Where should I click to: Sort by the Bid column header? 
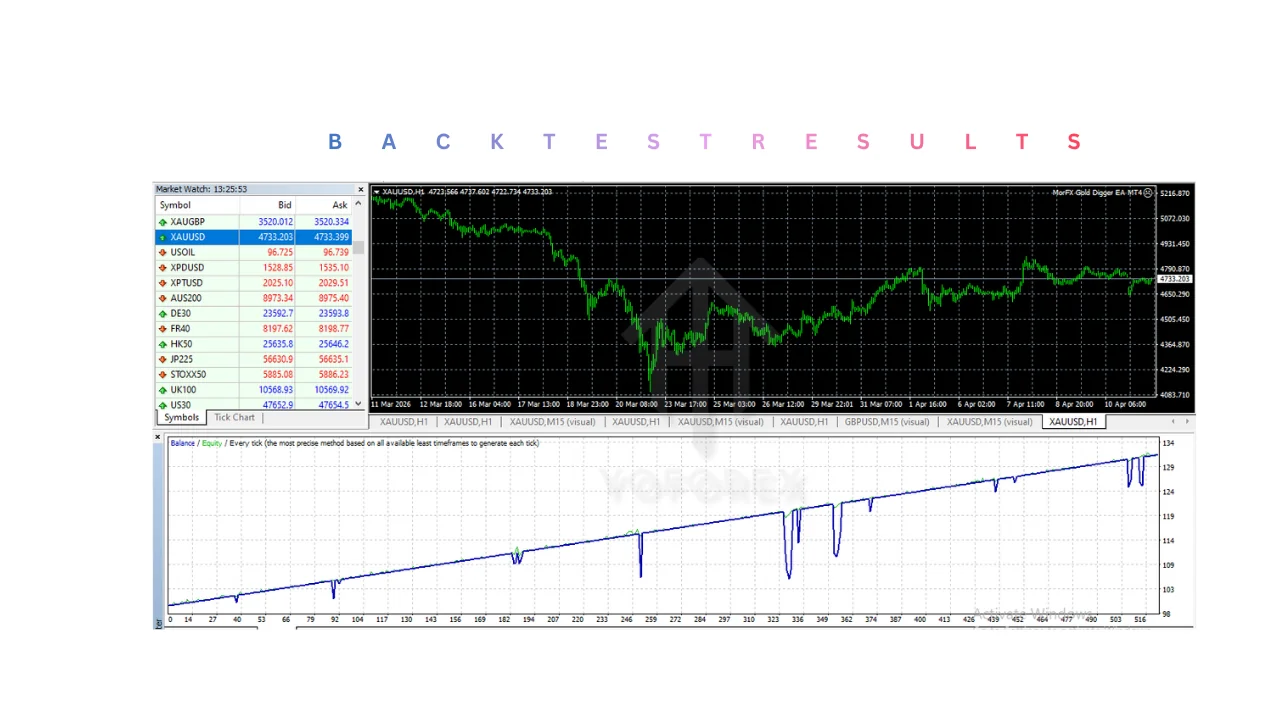[x=285, y=205]
